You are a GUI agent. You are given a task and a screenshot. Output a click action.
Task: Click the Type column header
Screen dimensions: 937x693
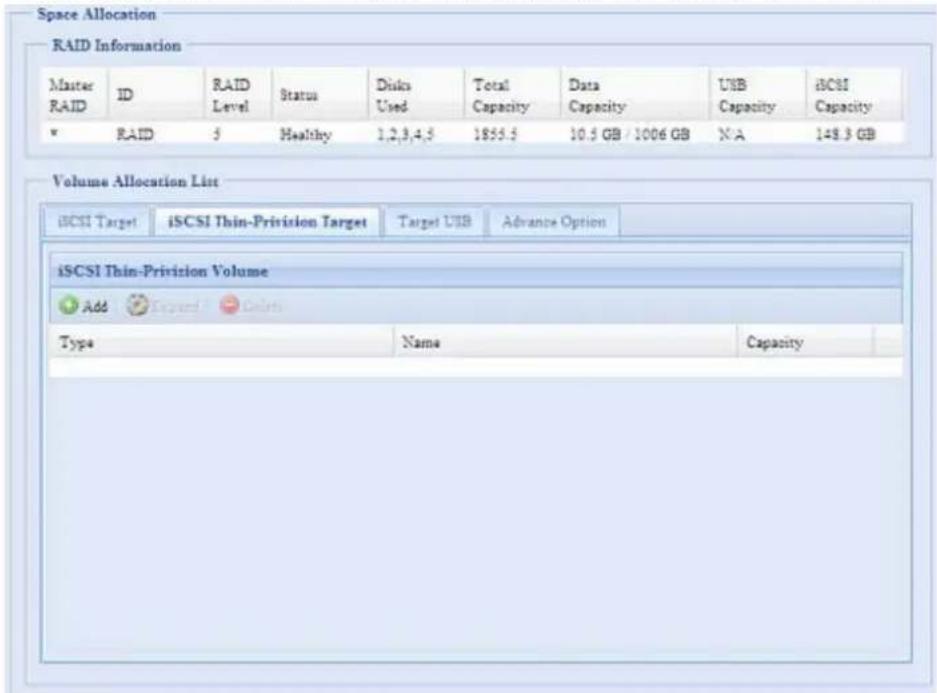tap(222, 342)
